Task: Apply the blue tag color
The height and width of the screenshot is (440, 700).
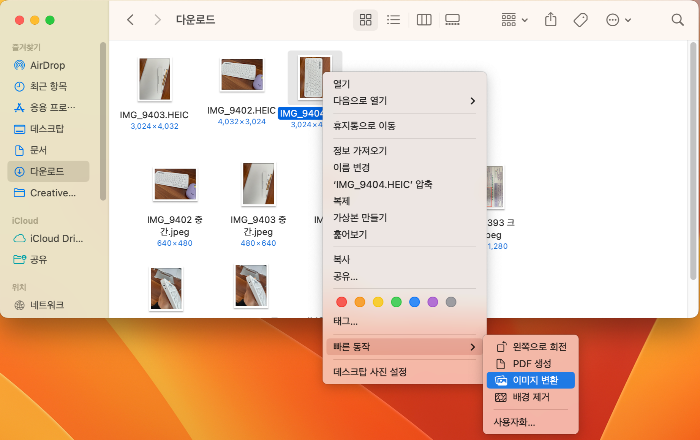Action: (415, 302)
